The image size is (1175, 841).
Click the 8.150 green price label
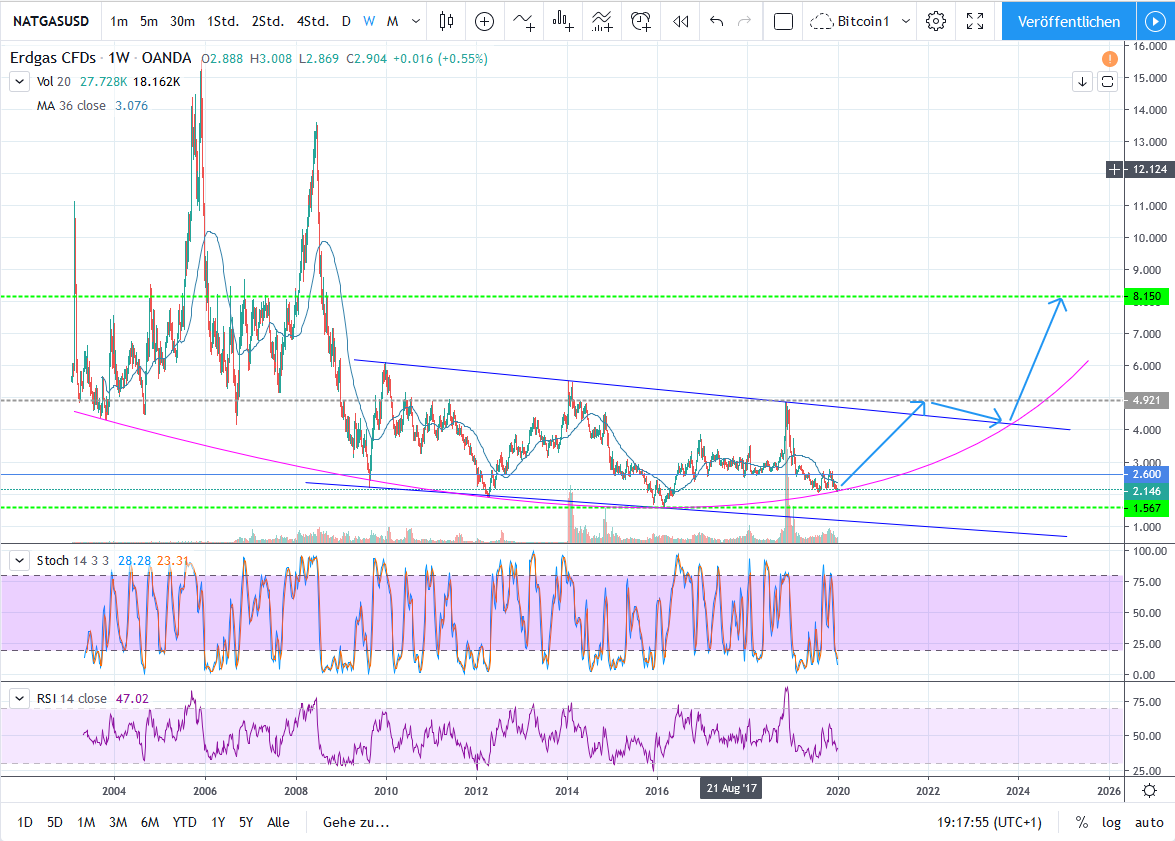pos(1147,296)
